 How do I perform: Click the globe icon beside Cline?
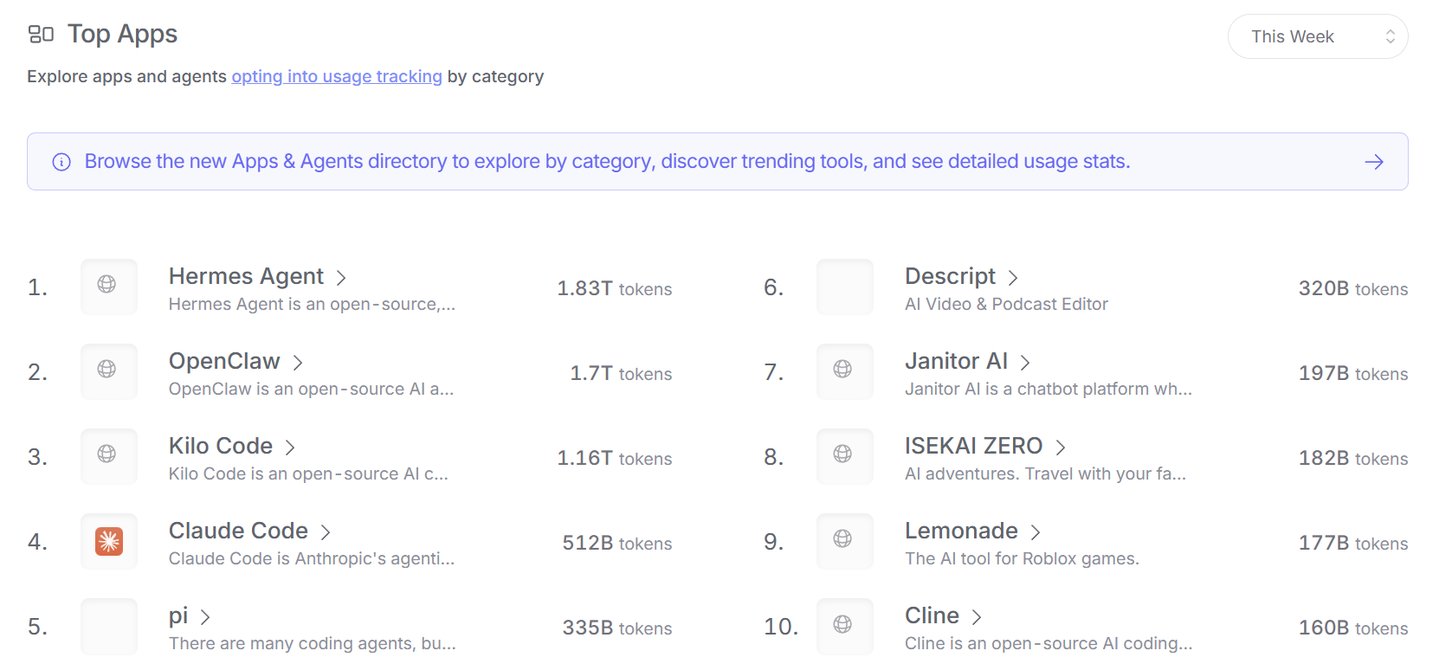[843, 624]
